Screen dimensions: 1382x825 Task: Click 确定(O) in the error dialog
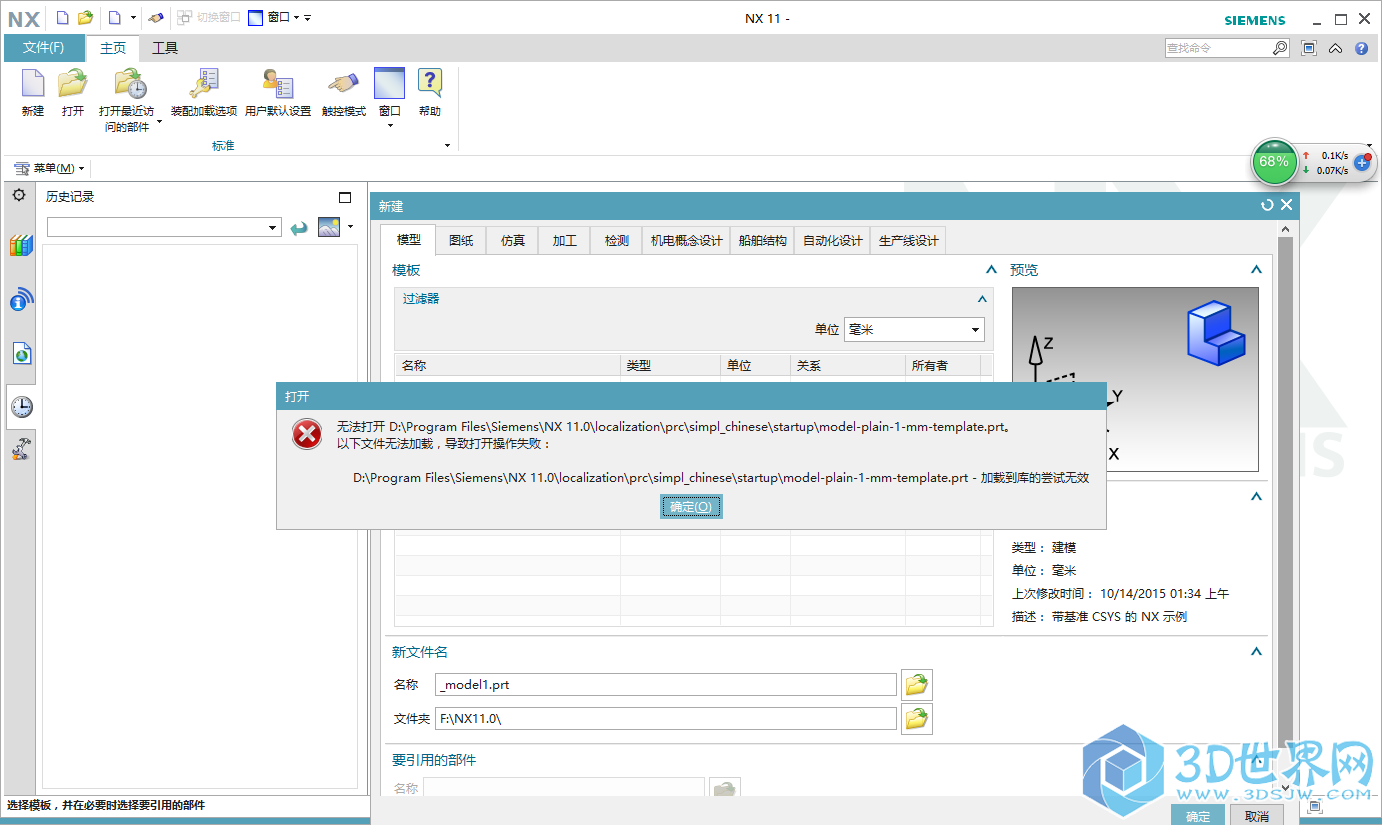point(691,507)
